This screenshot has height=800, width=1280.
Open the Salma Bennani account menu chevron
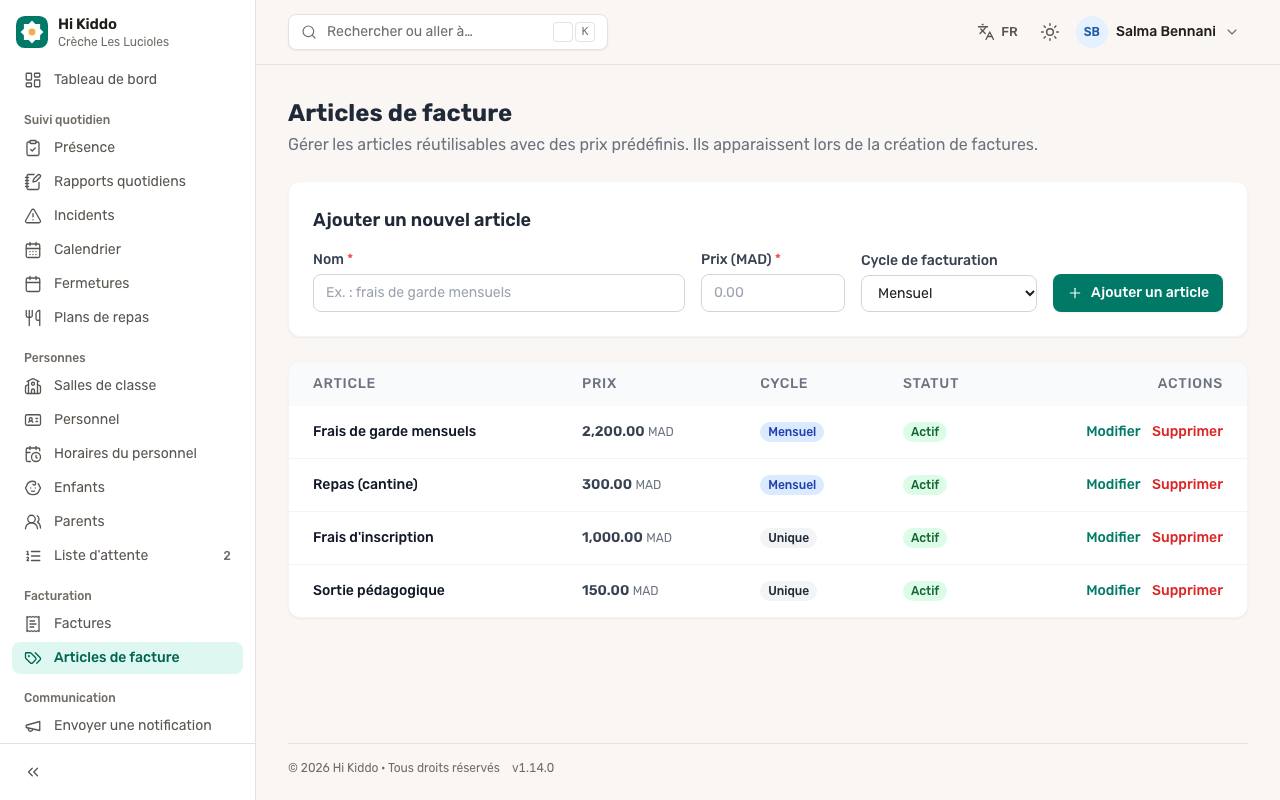(x=1232, y=32)
